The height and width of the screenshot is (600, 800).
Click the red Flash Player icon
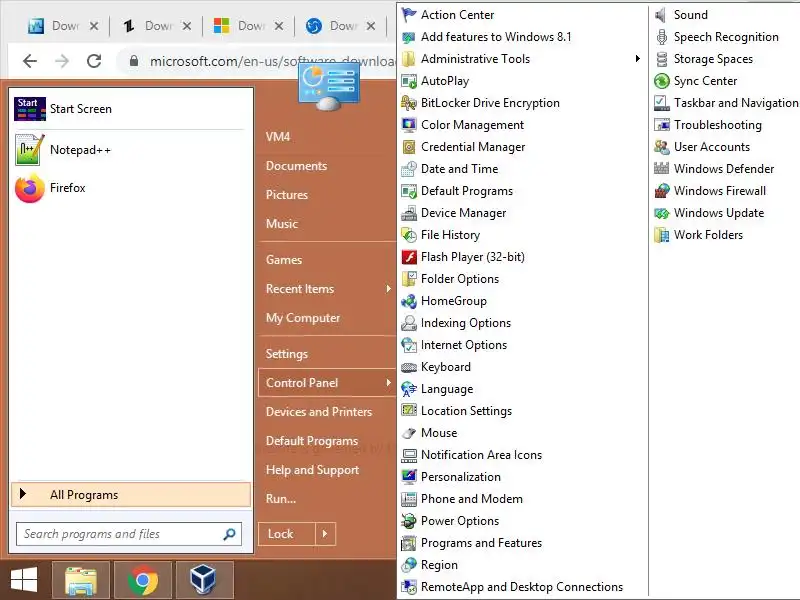(x=409, y=257)
